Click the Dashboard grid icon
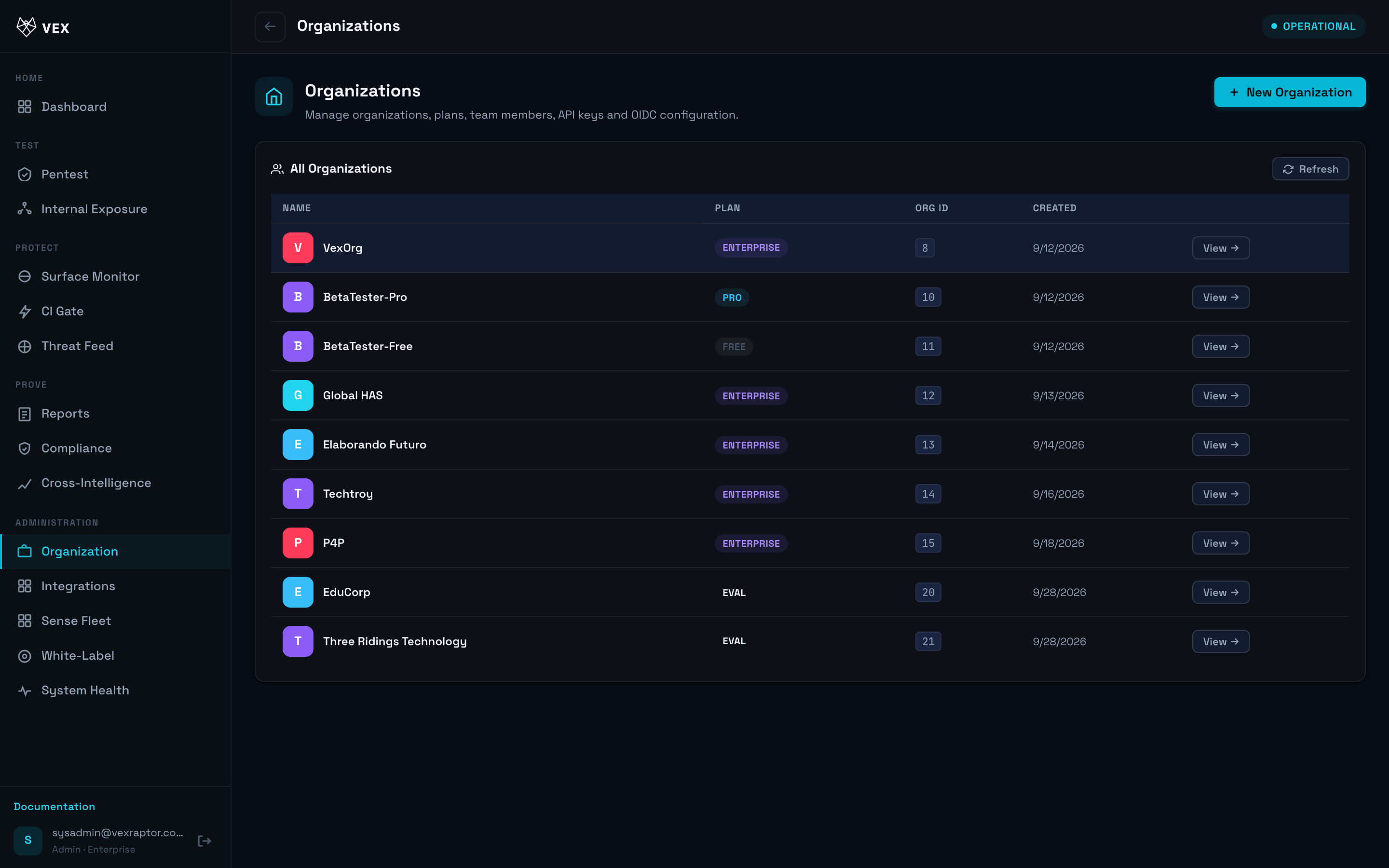The width and height of the screenshot is (1389, 868). [x=24, y=107]
